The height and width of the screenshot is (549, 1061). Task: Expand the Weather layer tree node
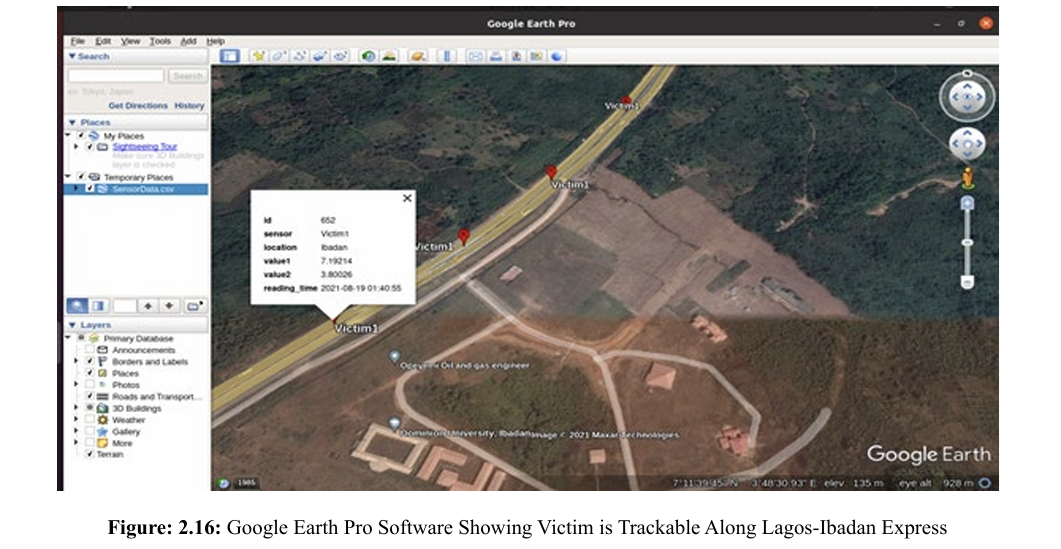[x=76, y=420]
